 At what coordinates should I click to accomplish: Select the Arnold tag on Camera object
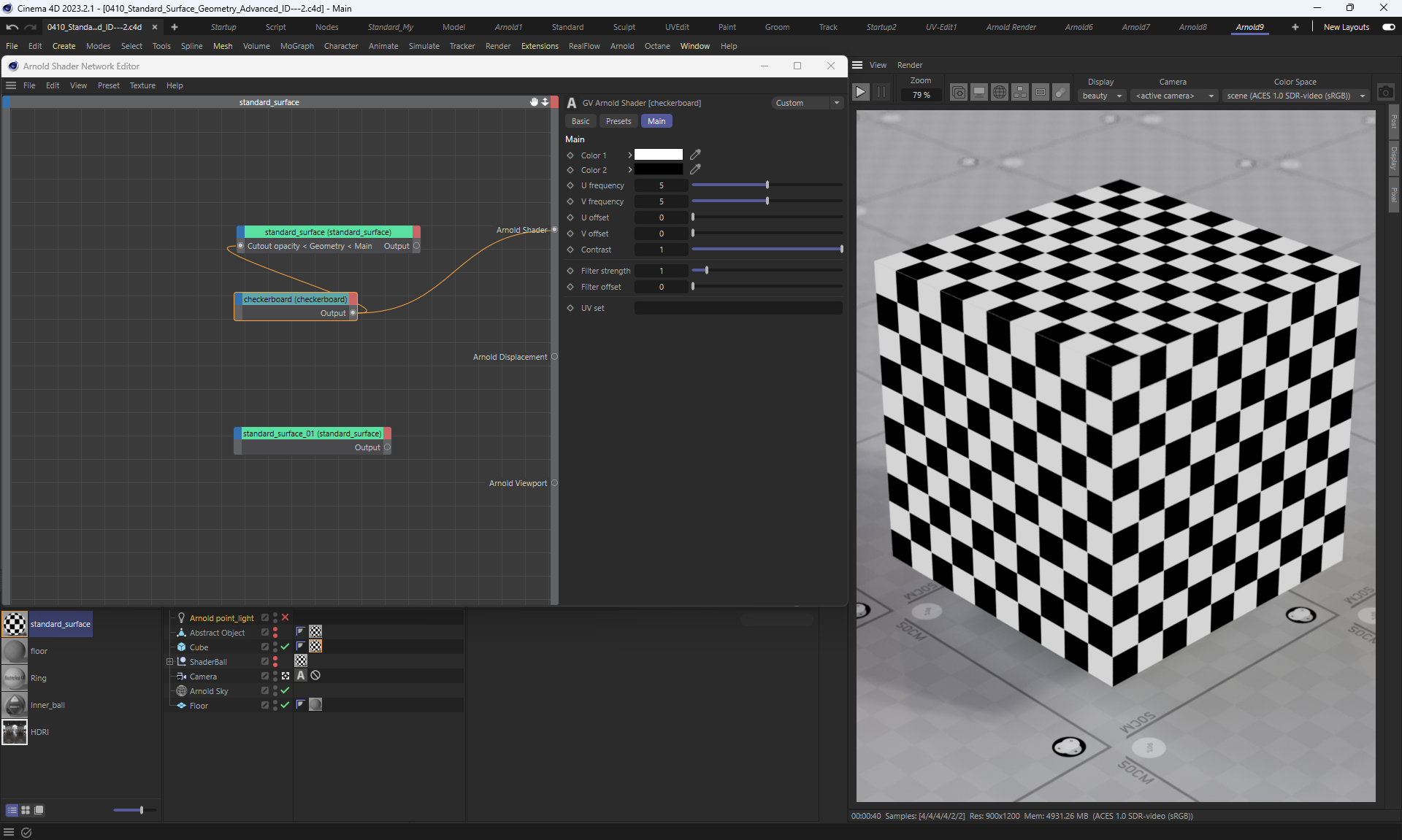301,676
